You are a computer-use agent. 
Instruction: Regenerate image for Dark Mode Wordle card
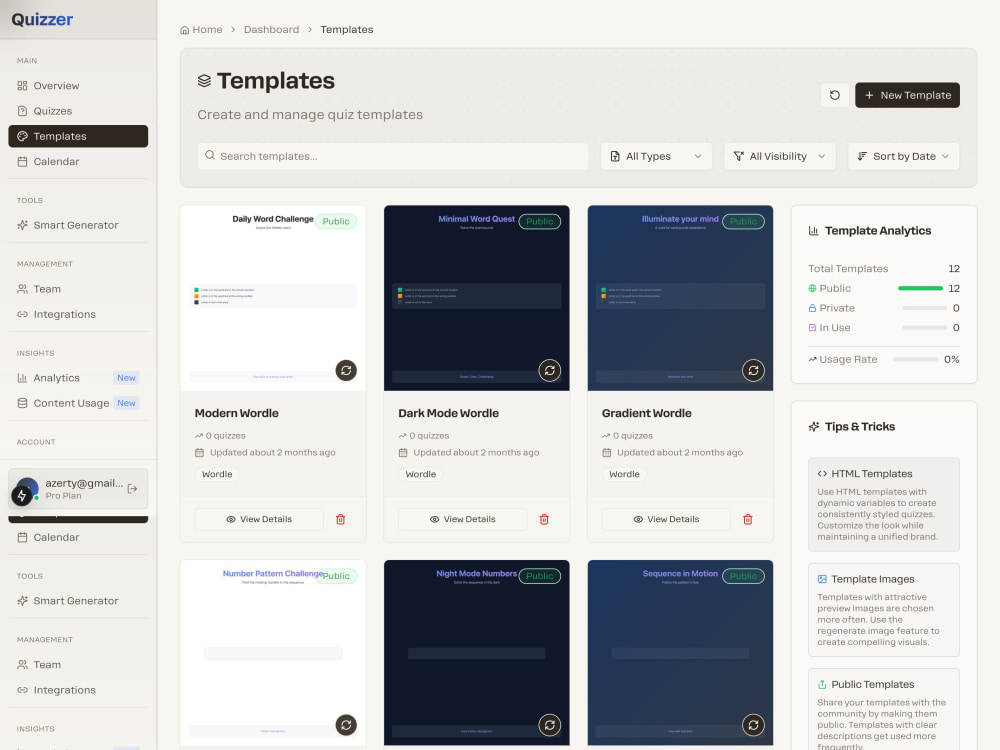coord(549,371)
